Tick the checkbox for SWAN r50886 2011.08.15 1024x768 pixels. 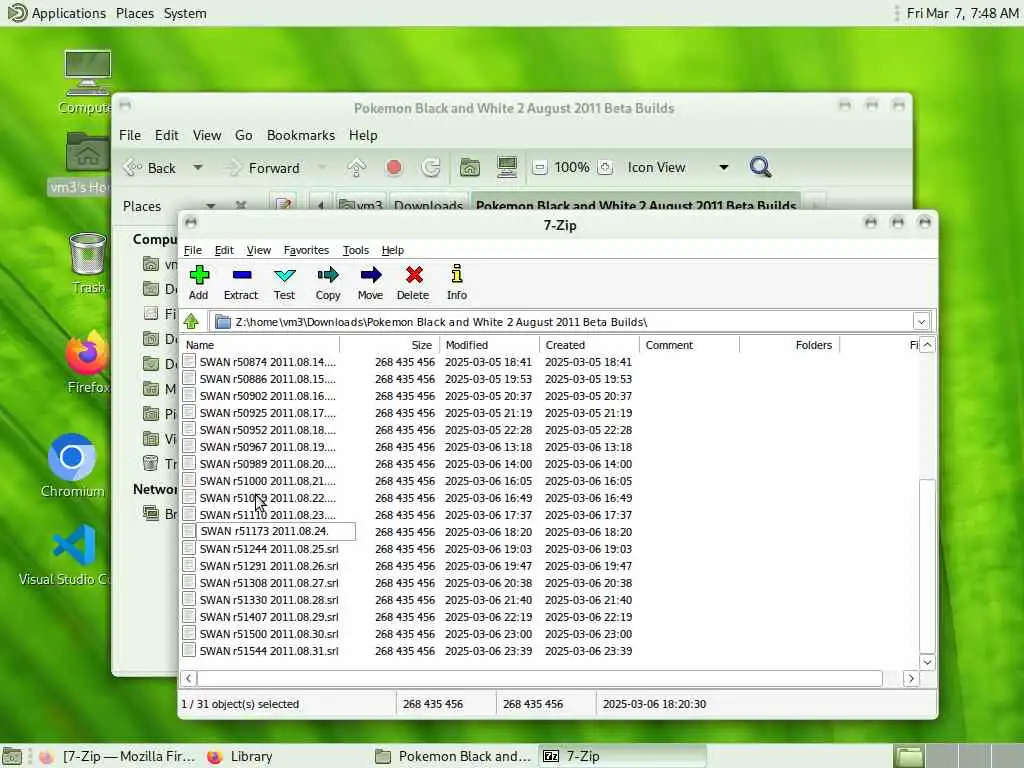click(189, 378)
